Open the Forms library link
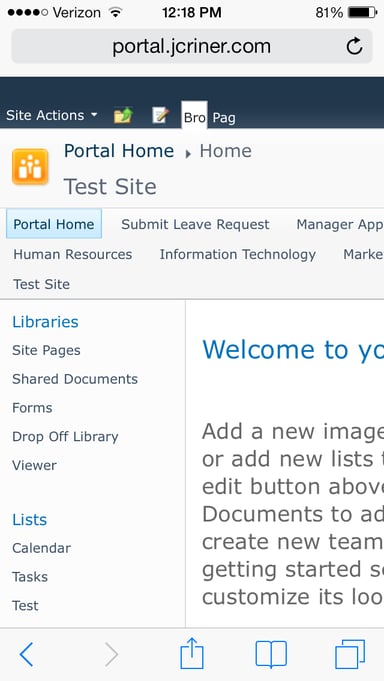The height and width of the screenshot is (681, 384). (x=32, y=407)
